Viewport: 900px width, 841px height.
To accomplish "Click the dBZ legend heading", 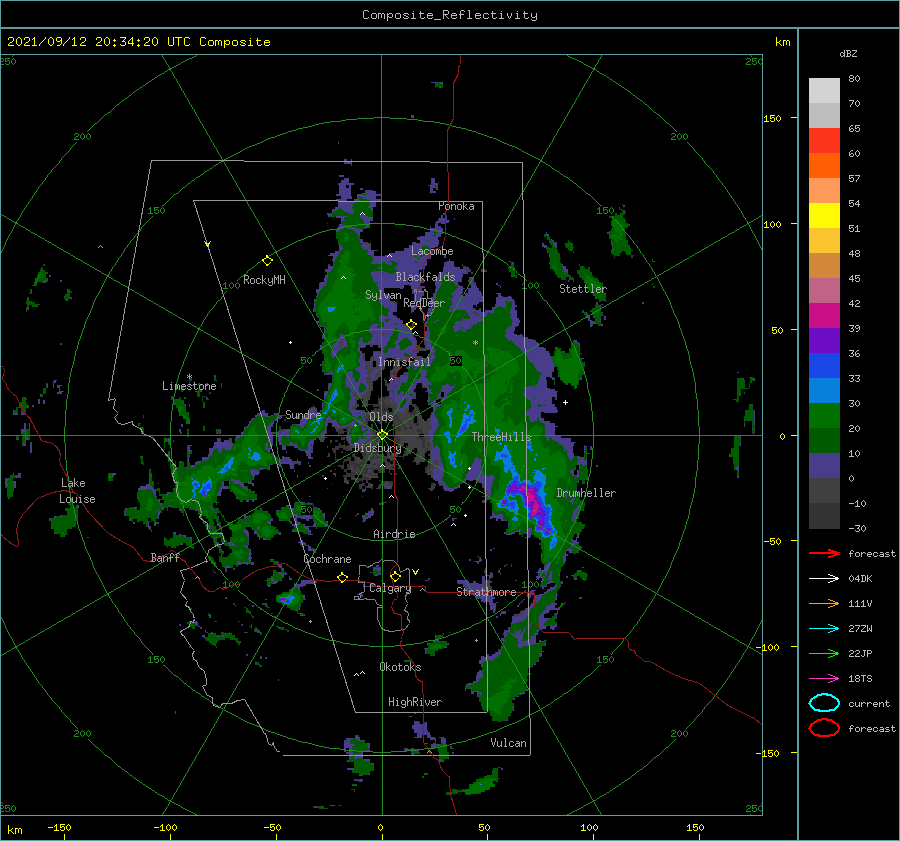I will pyautogui.click(x=848, y=53).
